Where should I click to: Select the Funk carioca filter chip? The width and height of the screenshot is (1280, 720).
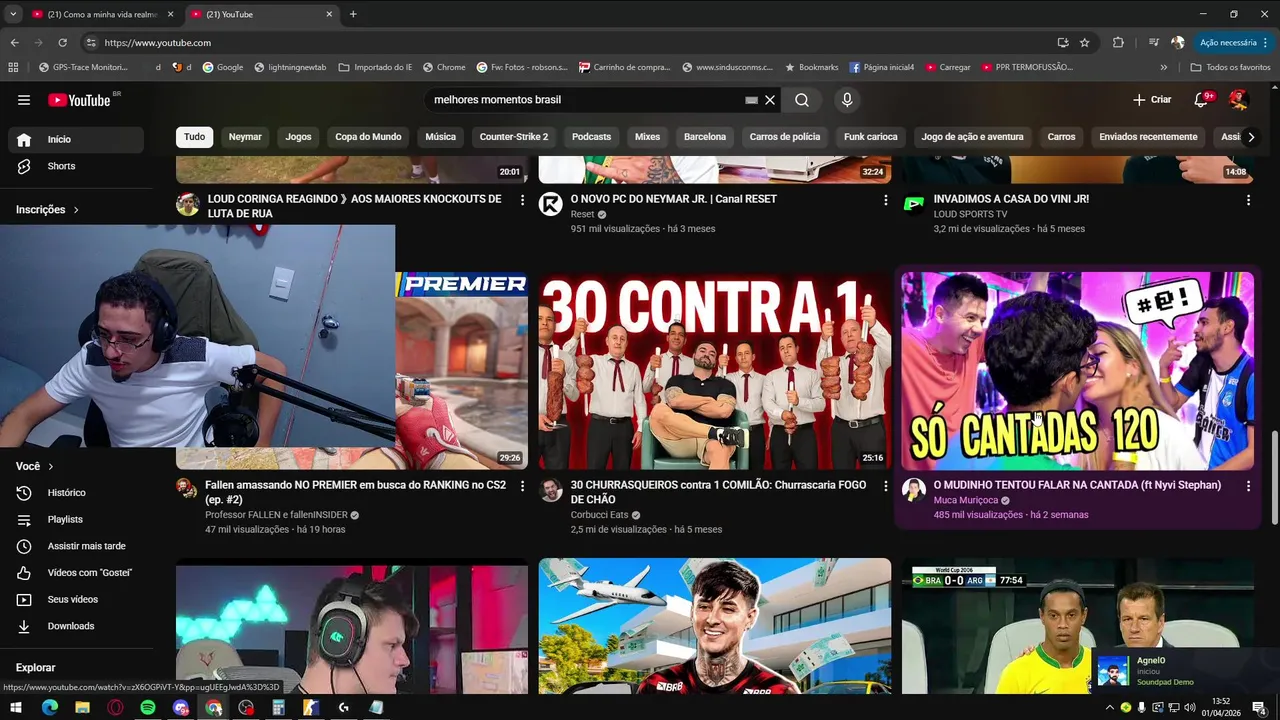pos(871,137)
